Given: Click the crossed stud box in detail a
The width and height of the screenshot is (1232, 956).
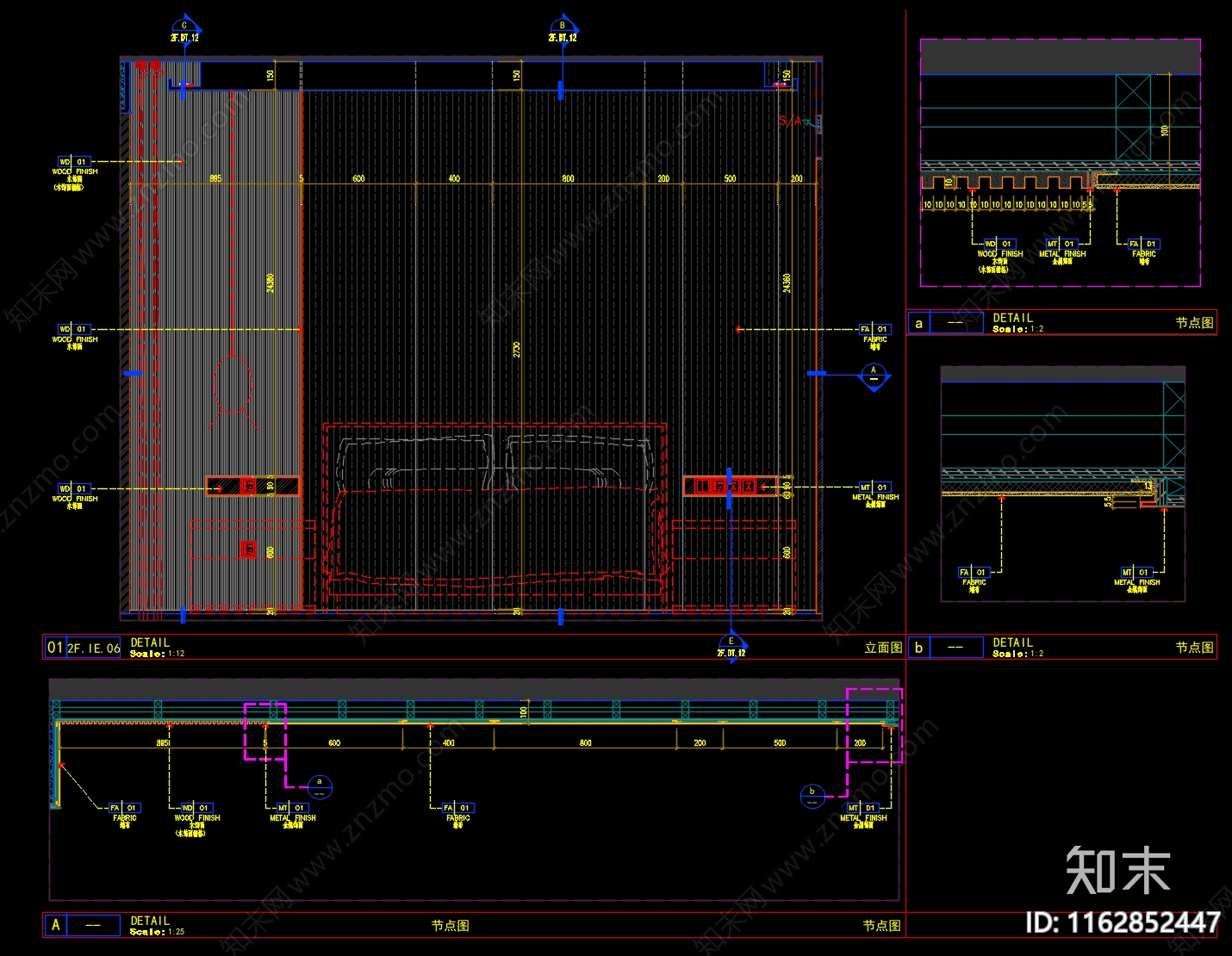Looking at the screenshot, I should tap(1134, 115).
